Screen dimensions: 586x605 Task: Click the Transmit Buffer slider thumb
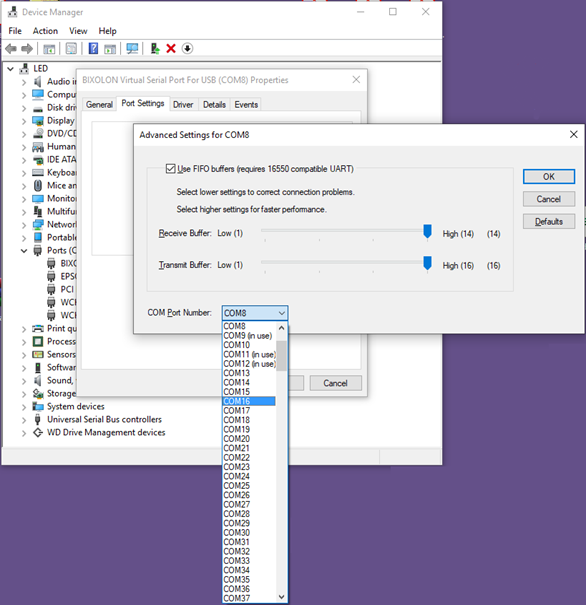(427, 263)
